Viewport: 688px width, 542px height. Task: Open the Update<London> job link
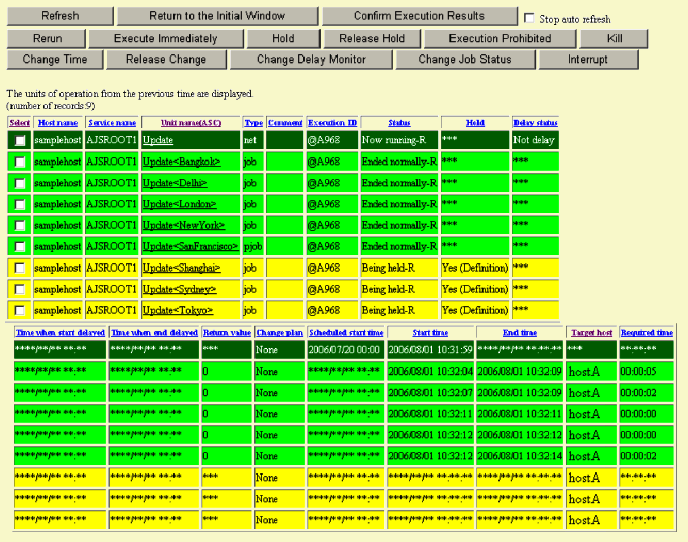tap(179, 204)
